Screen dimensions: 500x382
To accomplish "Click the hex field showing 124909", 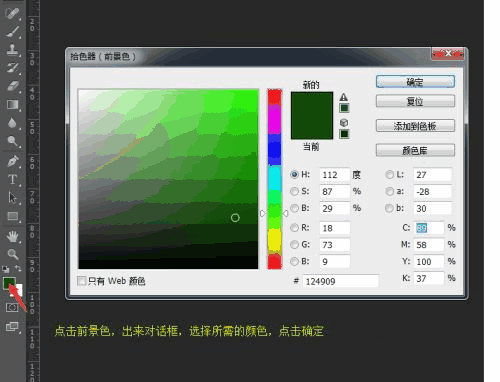I will (340, 281).
